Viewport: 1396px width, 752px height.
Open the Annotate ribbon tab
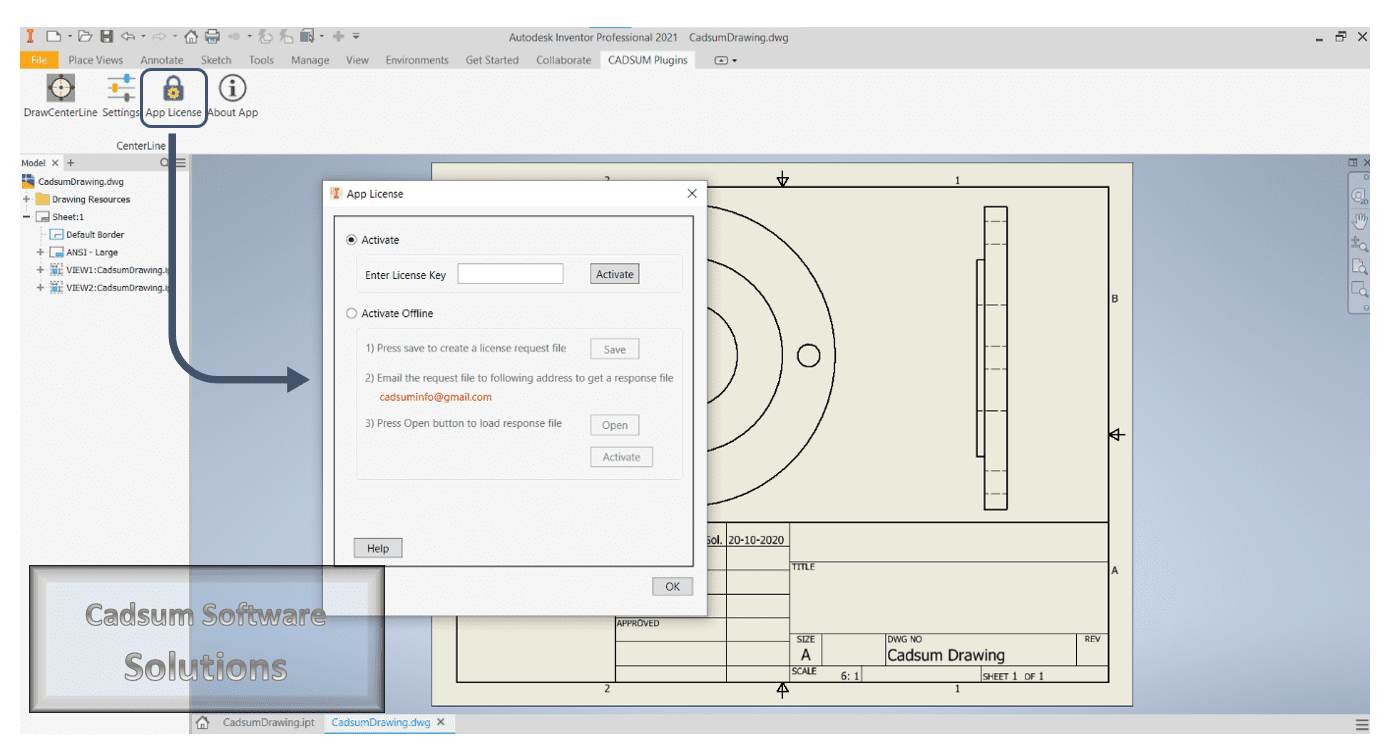pos(162,60)
